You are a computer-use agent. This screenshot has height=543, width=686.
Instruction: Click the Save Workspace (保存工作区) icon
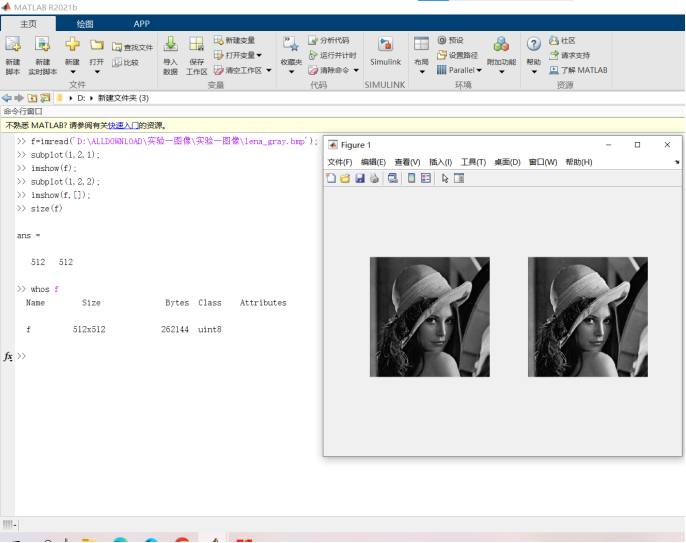point(196,44)
